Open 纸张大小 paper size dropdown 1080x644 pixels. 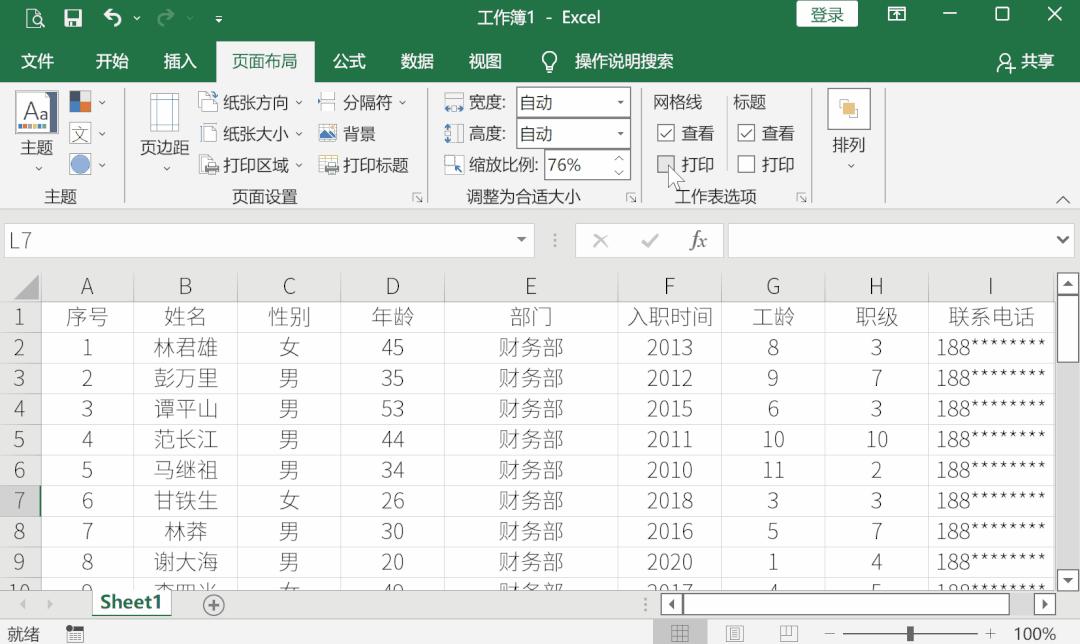click(x=251, y=134)
